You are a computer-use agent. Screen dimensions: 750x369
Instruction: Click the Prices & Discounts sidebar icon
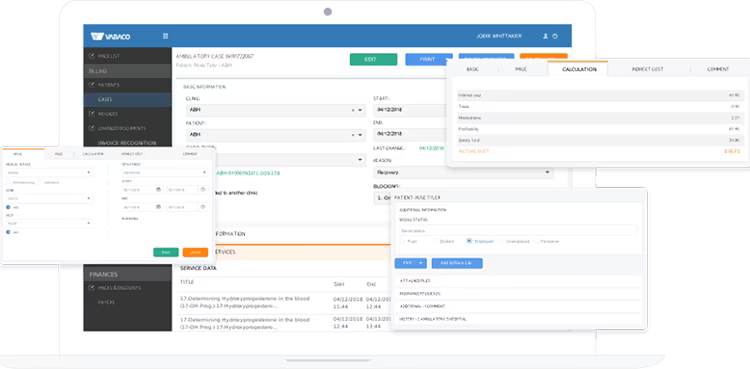(x=91, y=288)
